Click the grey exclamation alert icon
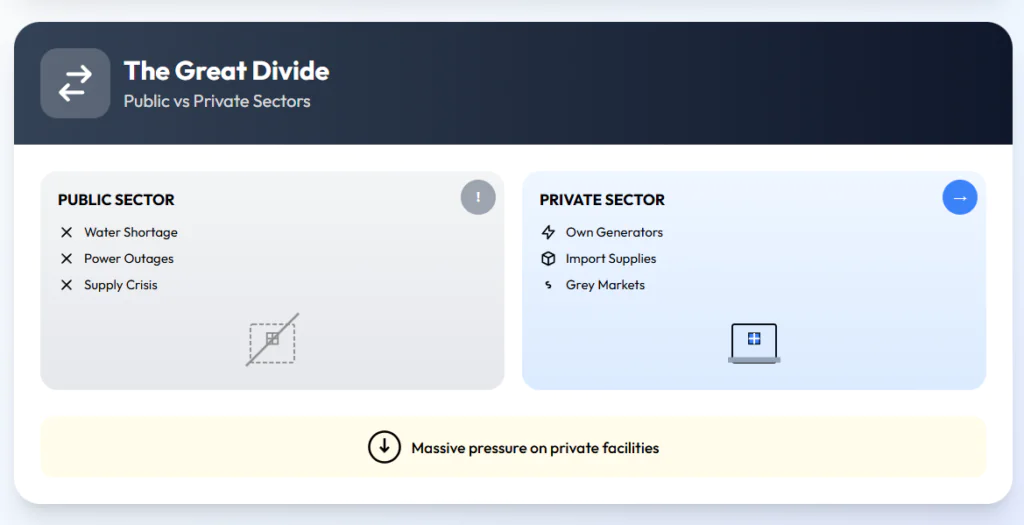Viewport: 1024px width, 525px height. pos(478,197)
